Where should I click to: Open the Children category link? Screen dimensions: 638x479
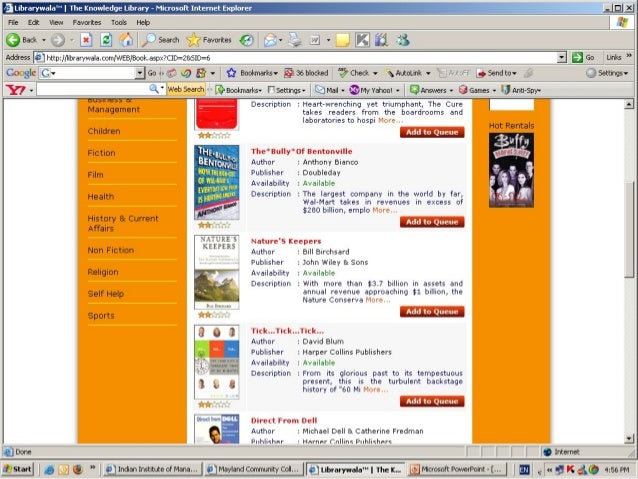(104, 131)
